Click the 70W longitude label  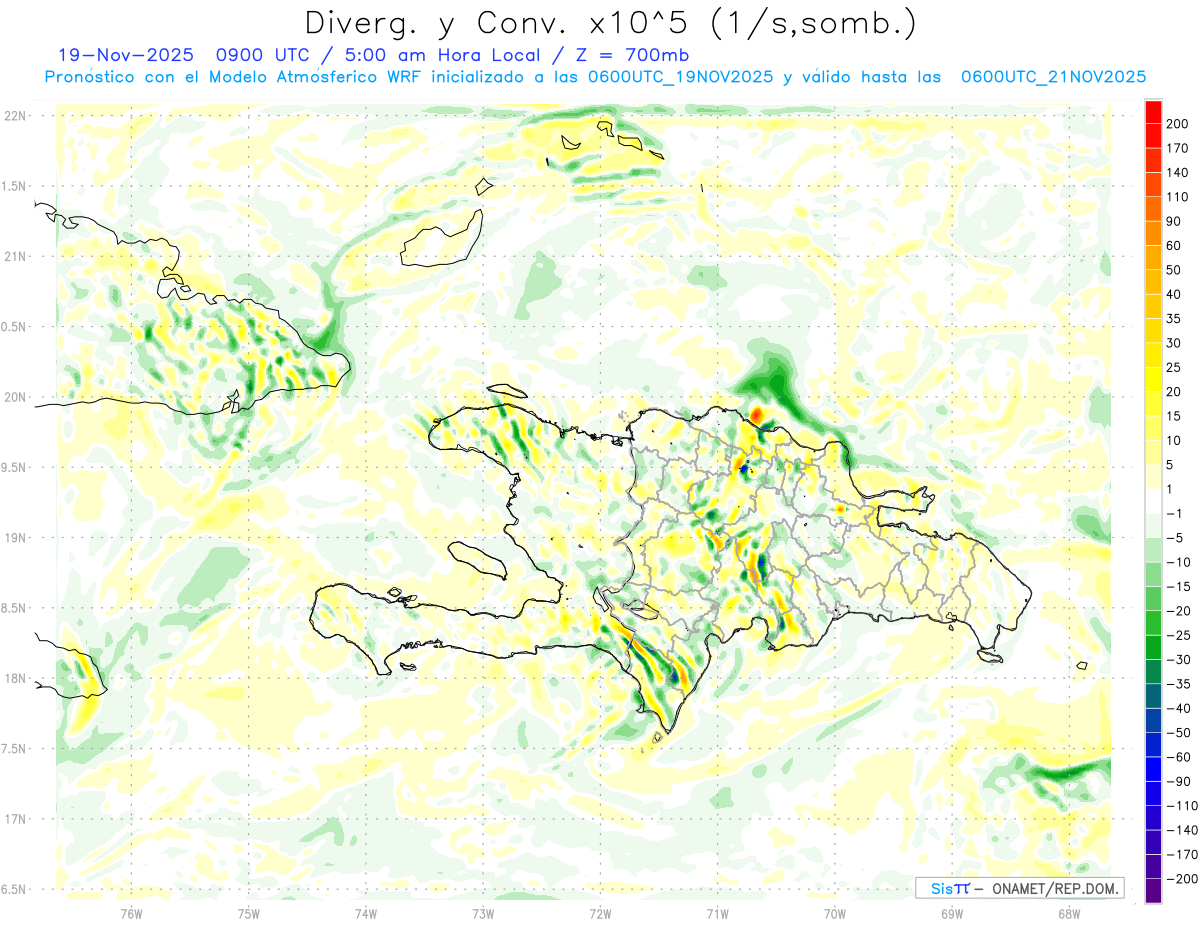pyautogui.click(x=835, y=913)
